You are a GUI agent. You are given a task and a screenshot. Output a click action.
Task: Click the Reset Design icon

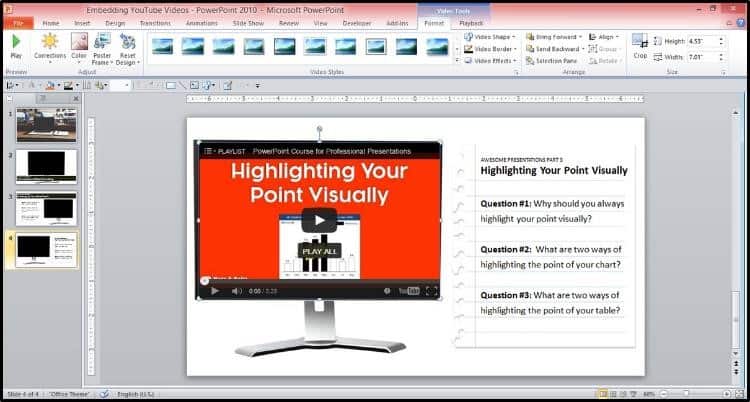pos(128,41)
